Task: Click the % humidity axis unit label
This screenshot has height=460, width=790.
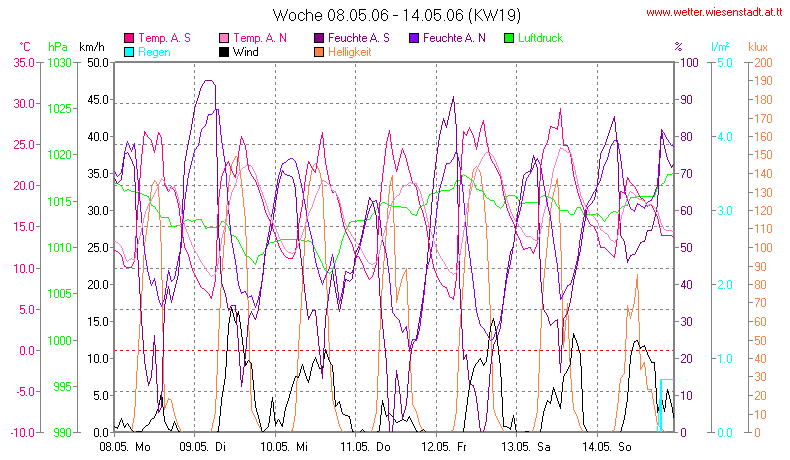Action: [x=678, y=47]
